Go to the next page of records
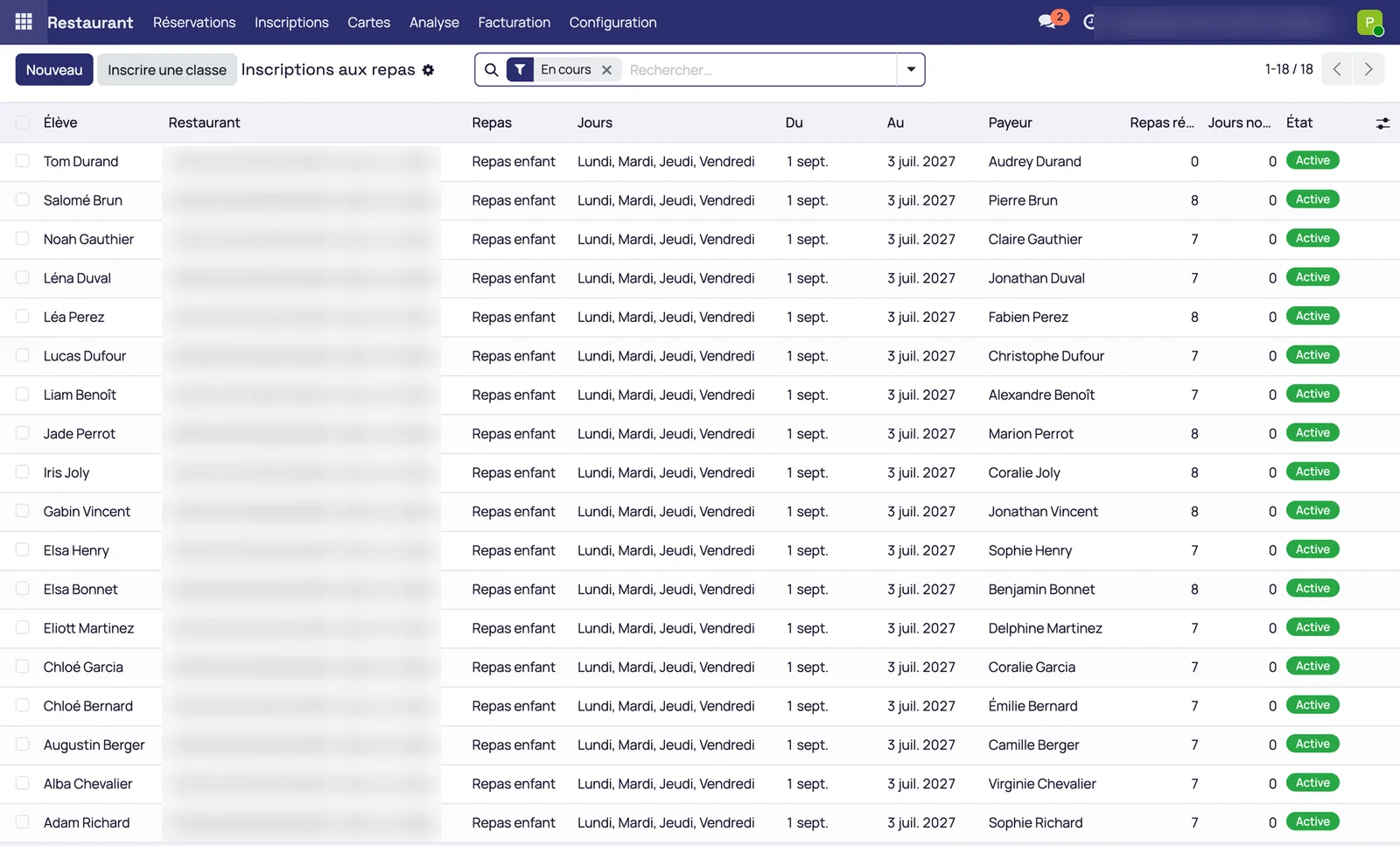 coord(1368,69)
